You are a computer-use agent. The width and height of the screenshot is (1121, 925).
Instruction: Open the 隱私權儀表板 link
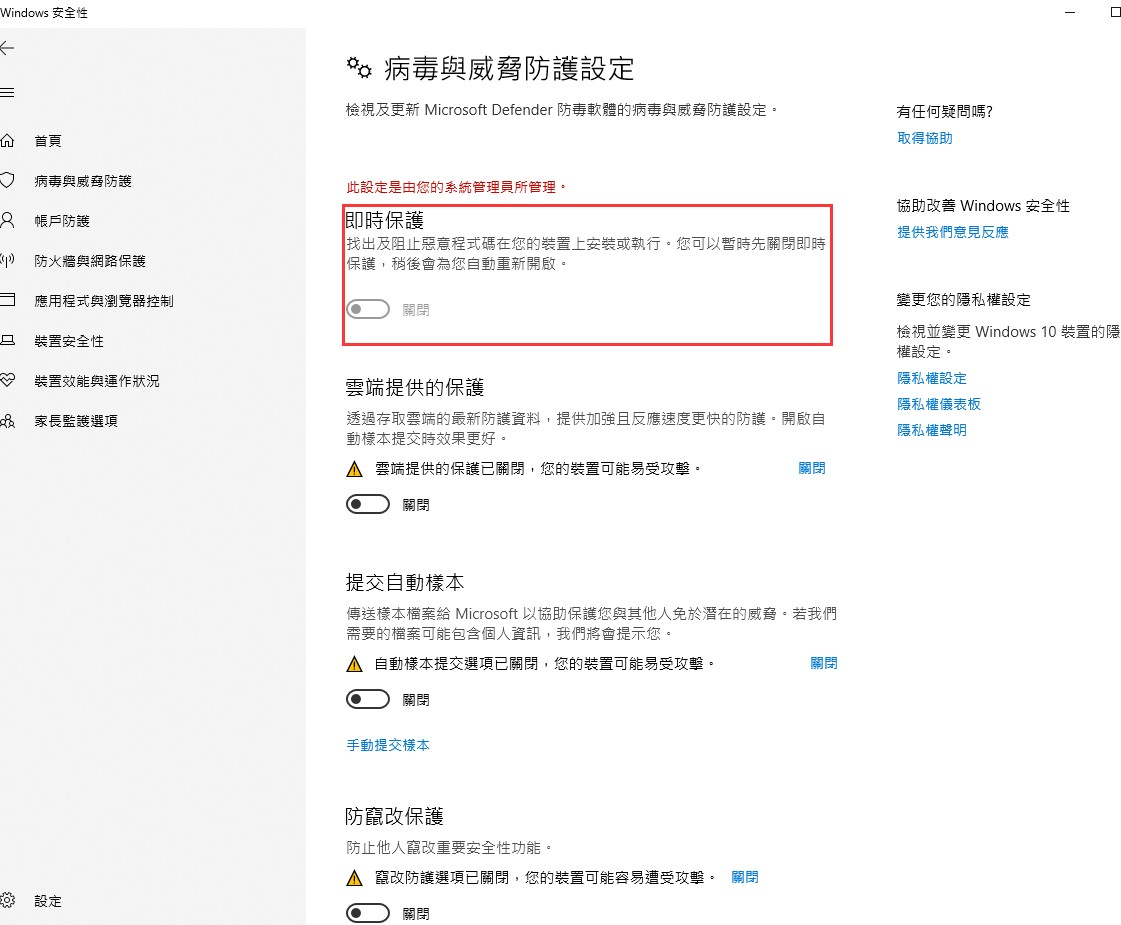pos(939,404)
